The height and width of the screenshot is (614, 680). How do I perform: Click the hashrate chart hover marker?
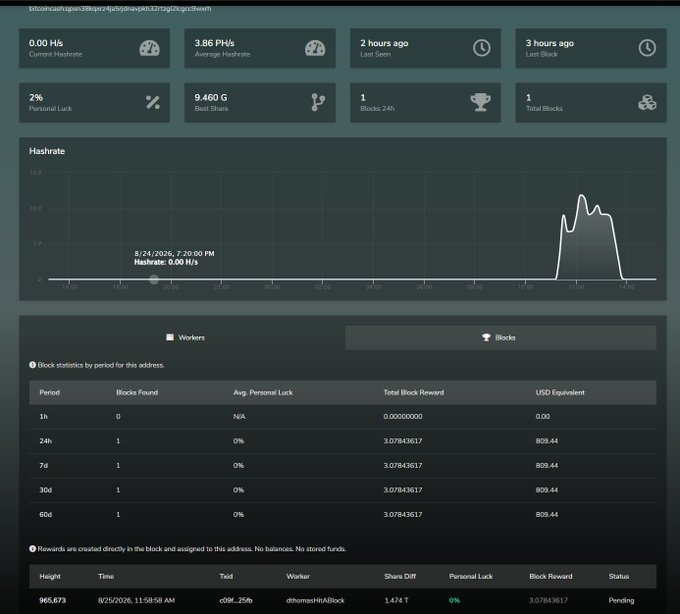coord(154,279)
